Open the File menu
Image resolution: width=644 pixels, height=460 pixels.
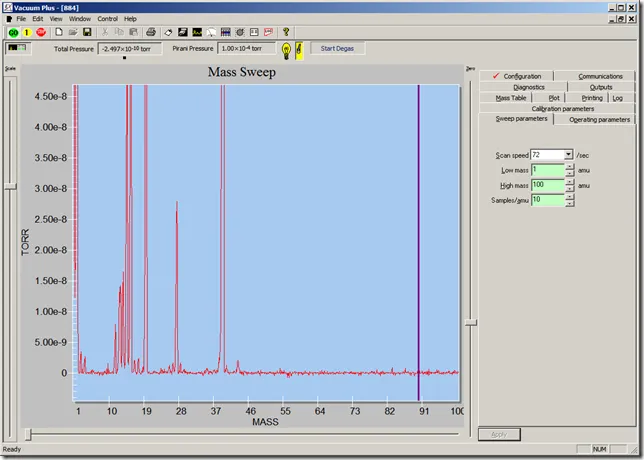21,19
